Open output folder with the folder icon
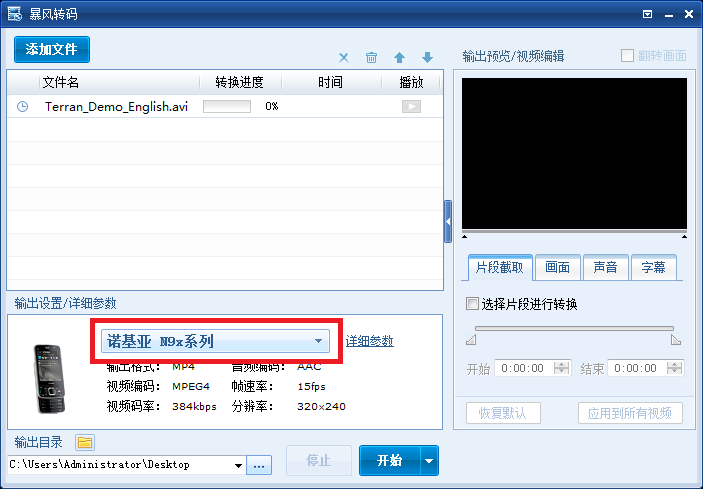The height and width of the screenshot is (489, 703). [x=85, y=443]
